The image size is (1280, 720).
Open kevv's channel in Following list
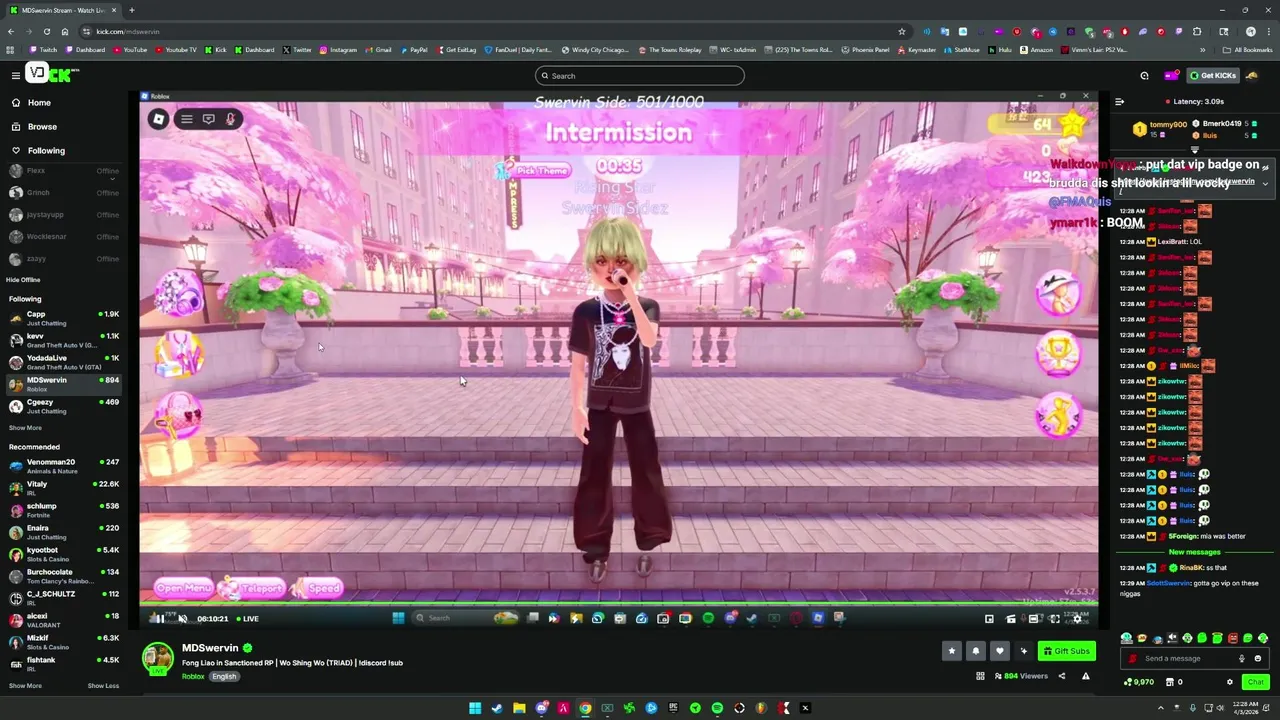(64, 340)
